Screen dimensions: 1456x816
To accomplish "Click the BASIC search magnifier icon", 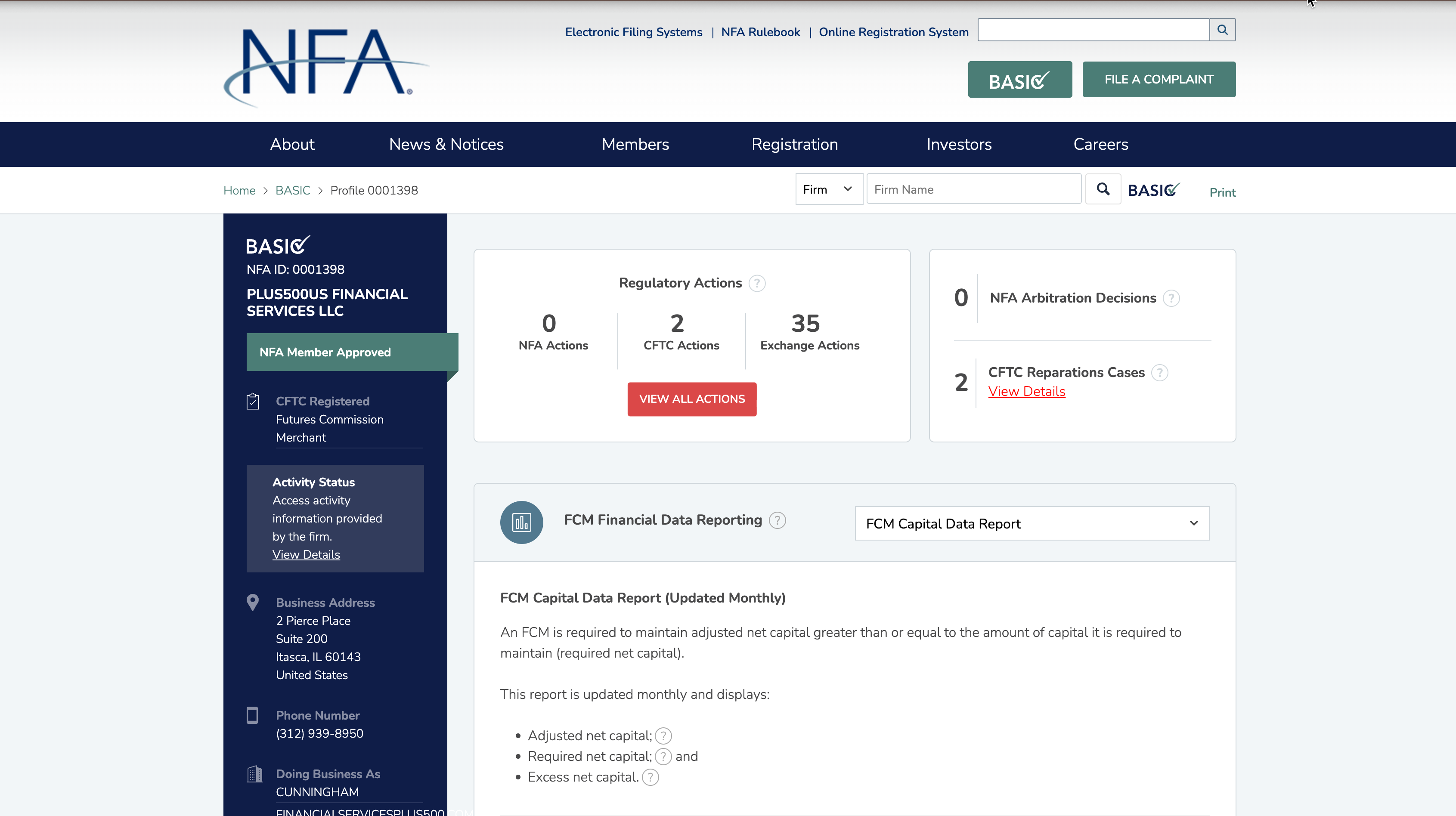I will pos(1103,189).
